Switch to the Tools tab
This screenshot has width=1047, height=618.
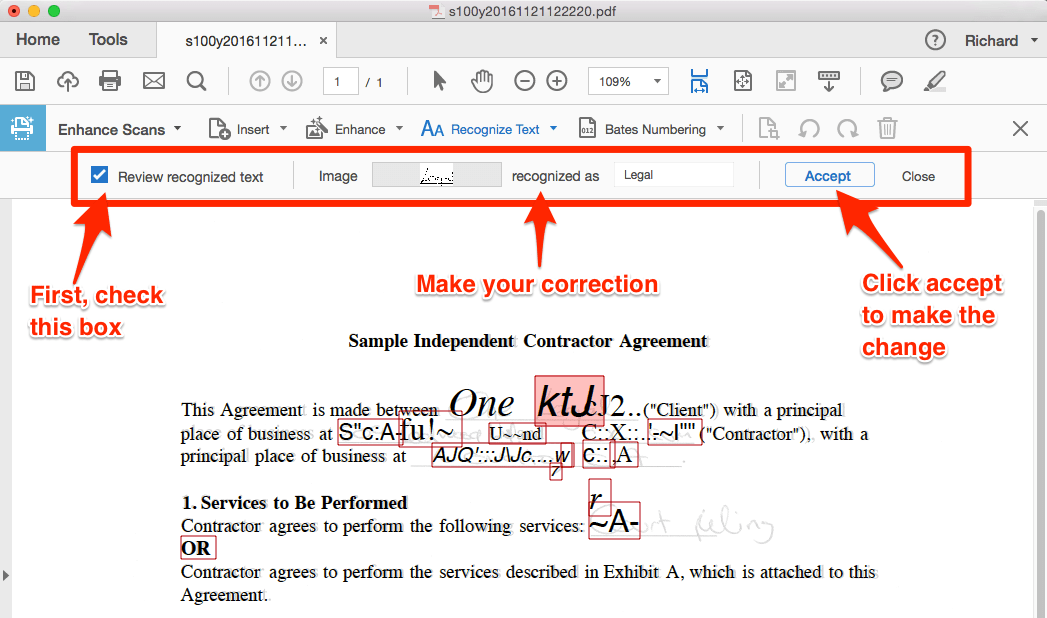(108, 40)
